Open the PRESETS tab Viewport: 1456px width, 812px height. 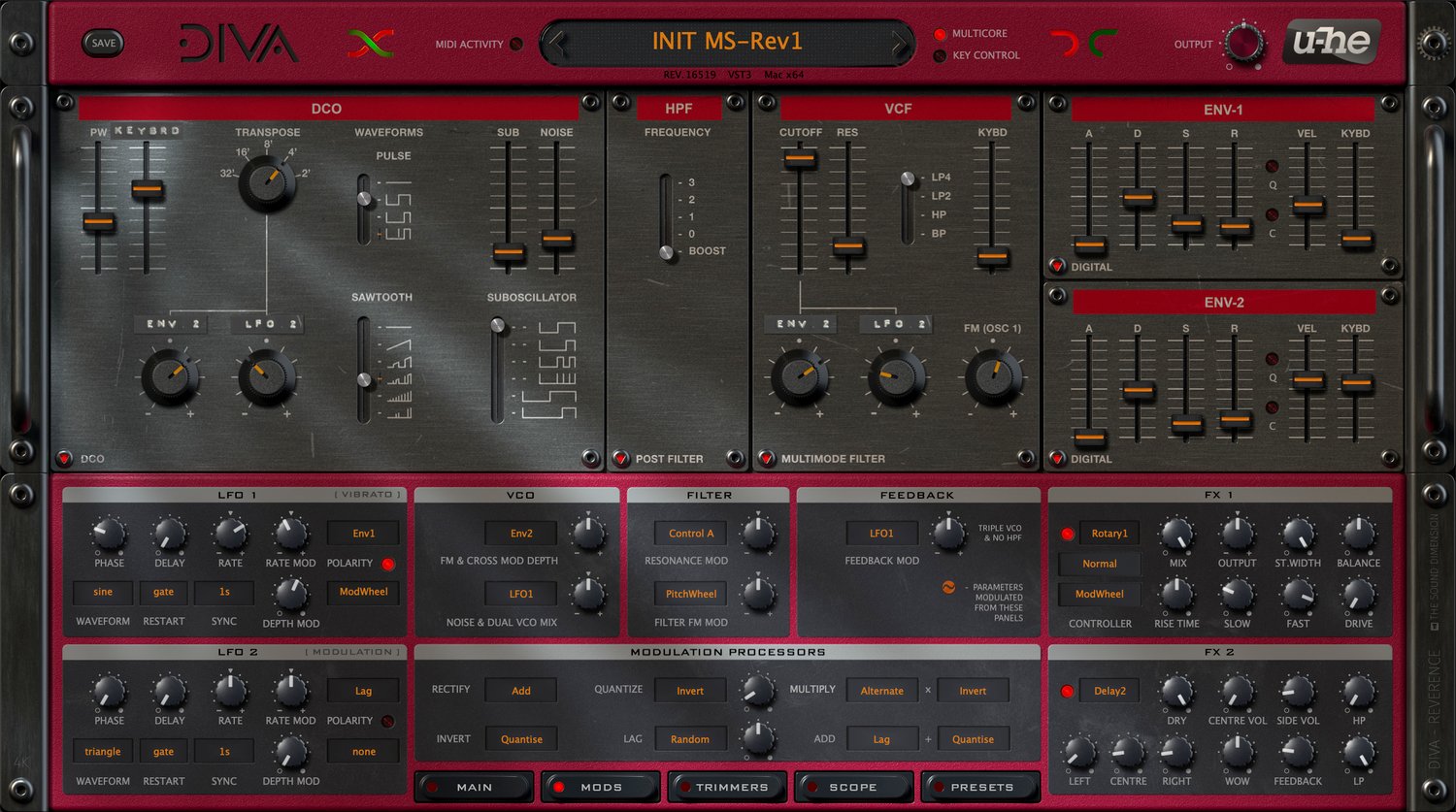tap(980, 787)
